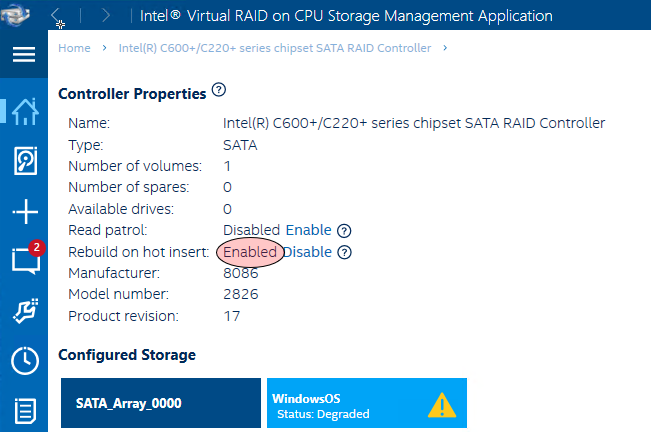Viewport: 651px width, 432px height.
Task: Go to the Home sidebar icon
Action: click(25, 112)
